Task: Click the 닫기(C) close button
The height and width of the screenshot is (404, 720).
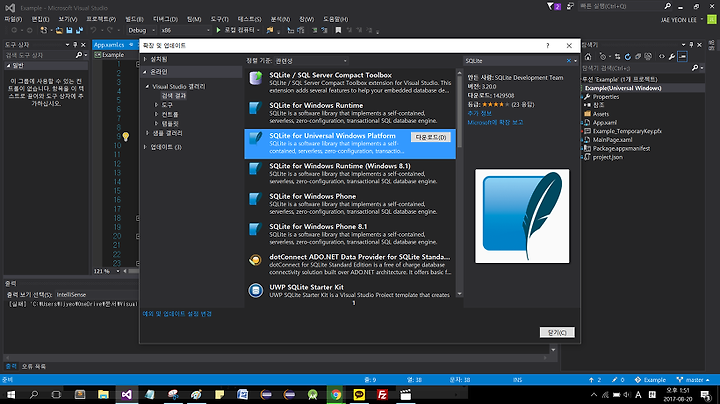Action: pos(557,332)
